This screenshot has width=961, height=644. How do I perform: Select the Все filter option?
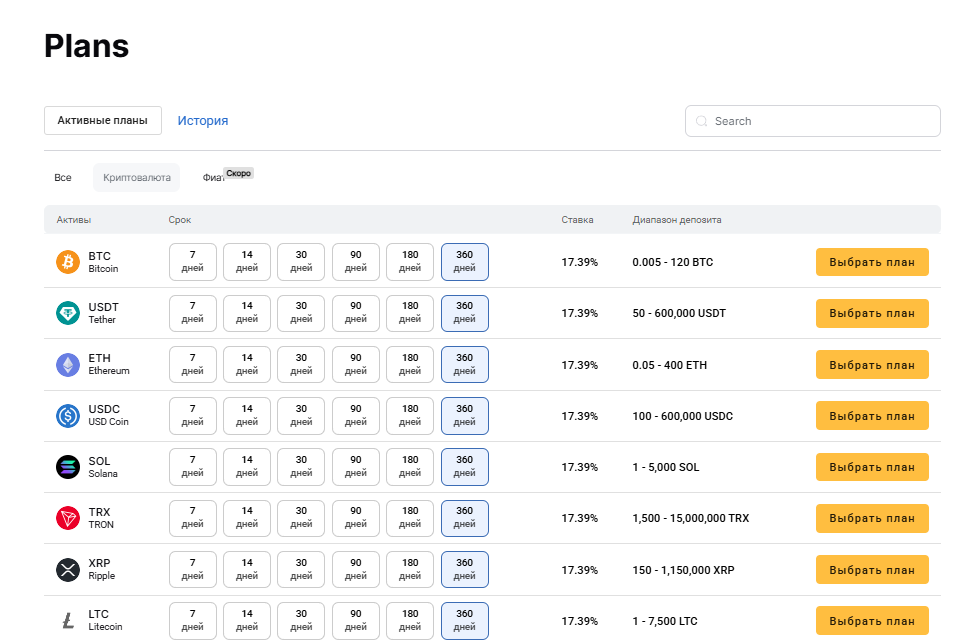pyautogui.click(x=62, y=177)
